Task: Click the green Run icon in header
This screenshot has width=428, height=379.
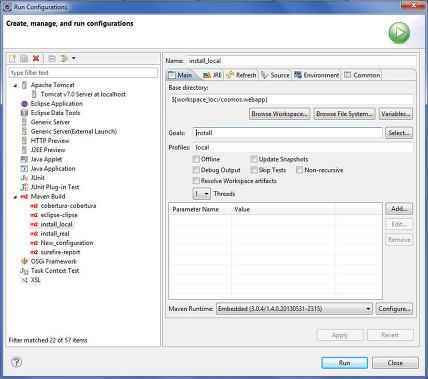Action: coord(399,33)
